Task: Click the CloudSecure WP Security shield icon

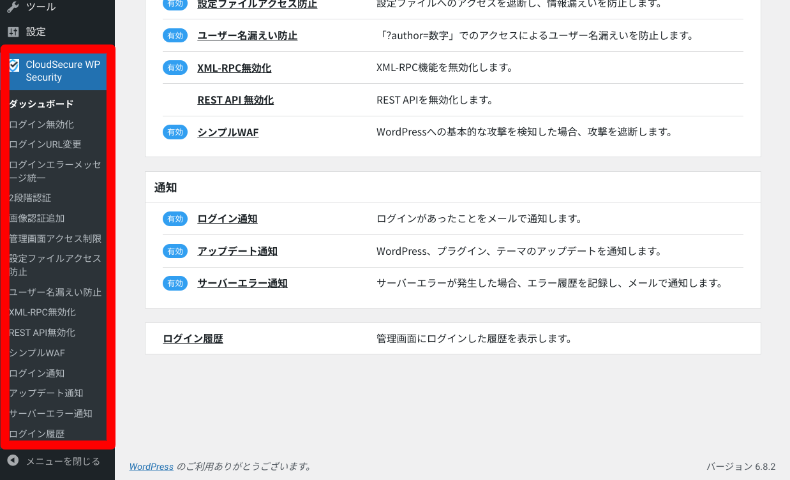Action: (14, 65)
